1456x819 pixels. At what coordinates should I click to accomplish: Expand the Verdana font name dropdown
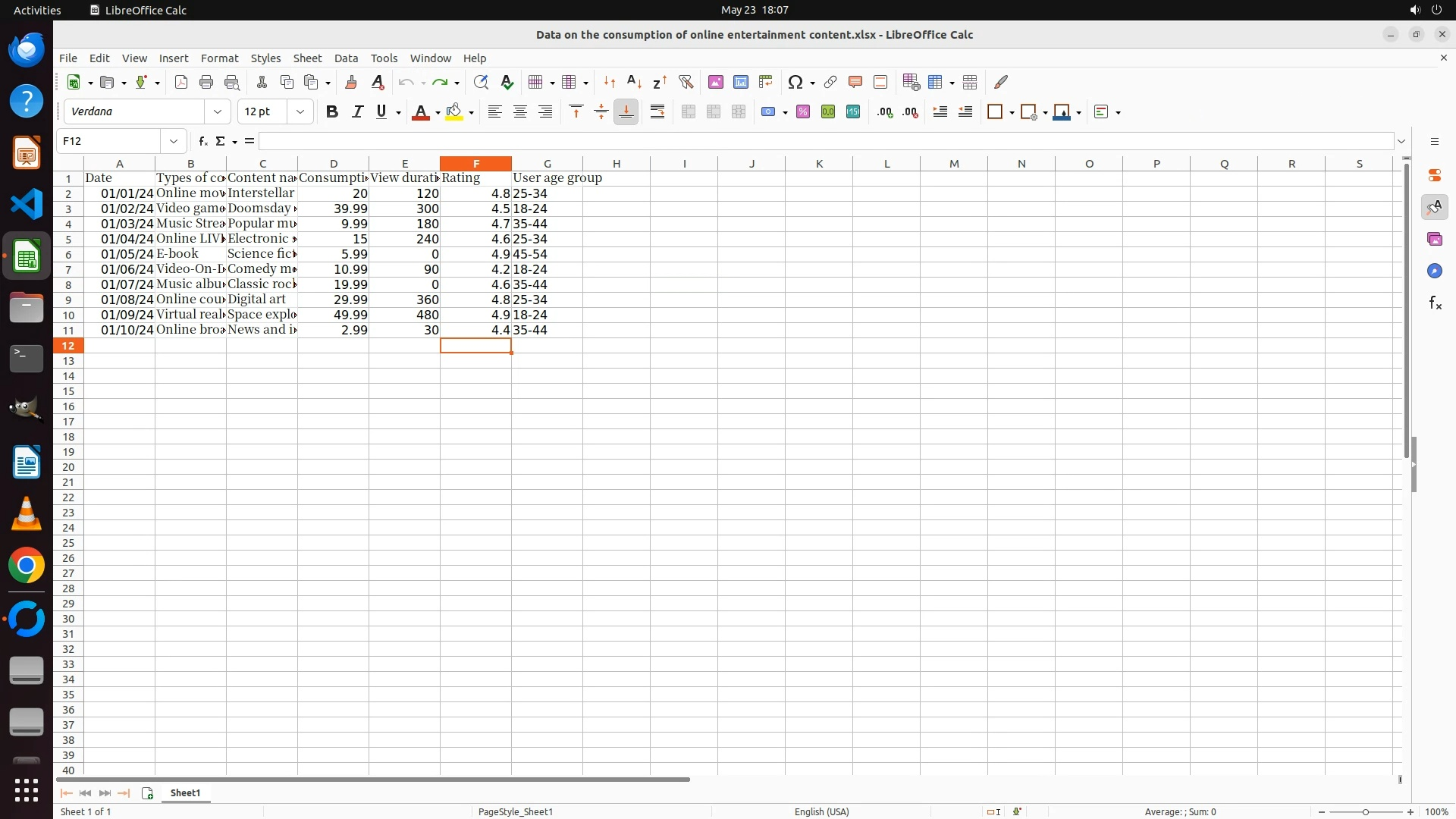click(218, 111)
